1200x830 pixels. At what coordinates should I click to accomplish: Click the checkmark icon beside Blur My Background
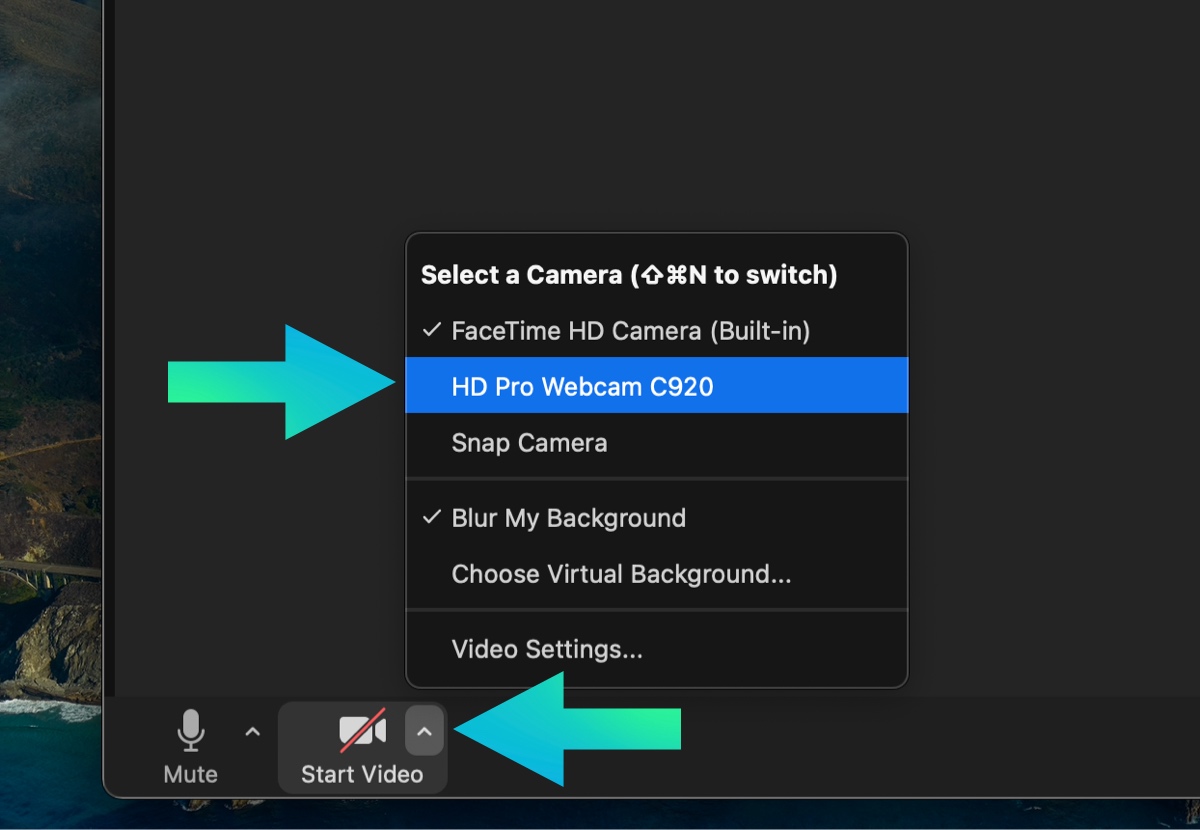tap(432, 517)
